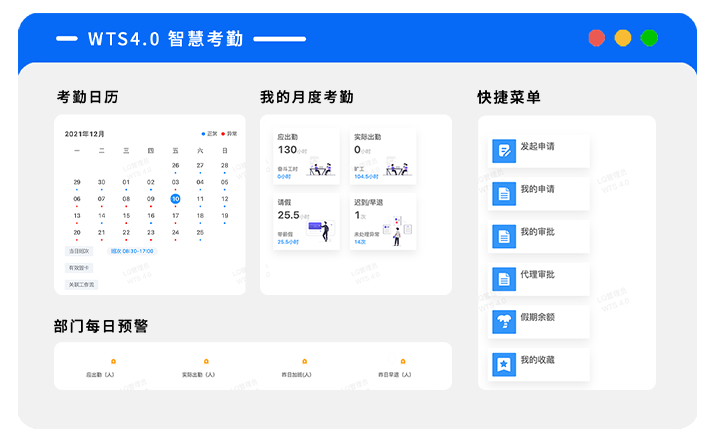Image resolution: width=715 pixels, height=440 pixels.
Task: Open the 14次 unprocessed exceptions link
Action: click(x=359, y=242)
